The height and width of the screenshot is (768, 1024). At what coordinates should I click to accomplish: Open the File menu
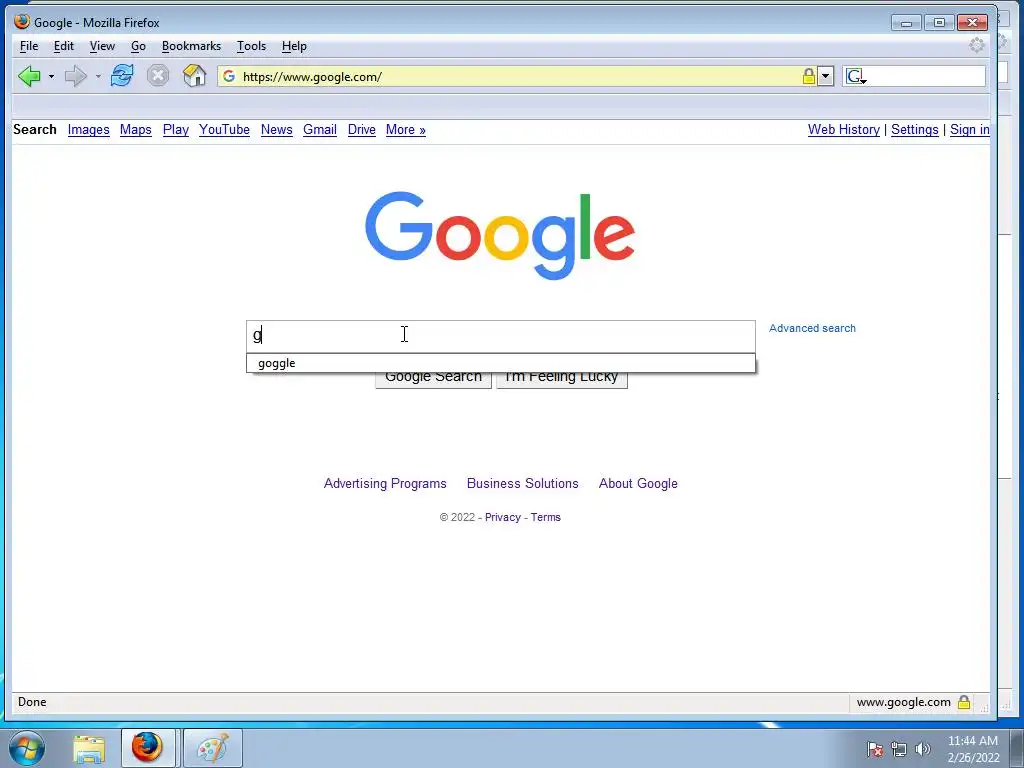pos(29,46)
